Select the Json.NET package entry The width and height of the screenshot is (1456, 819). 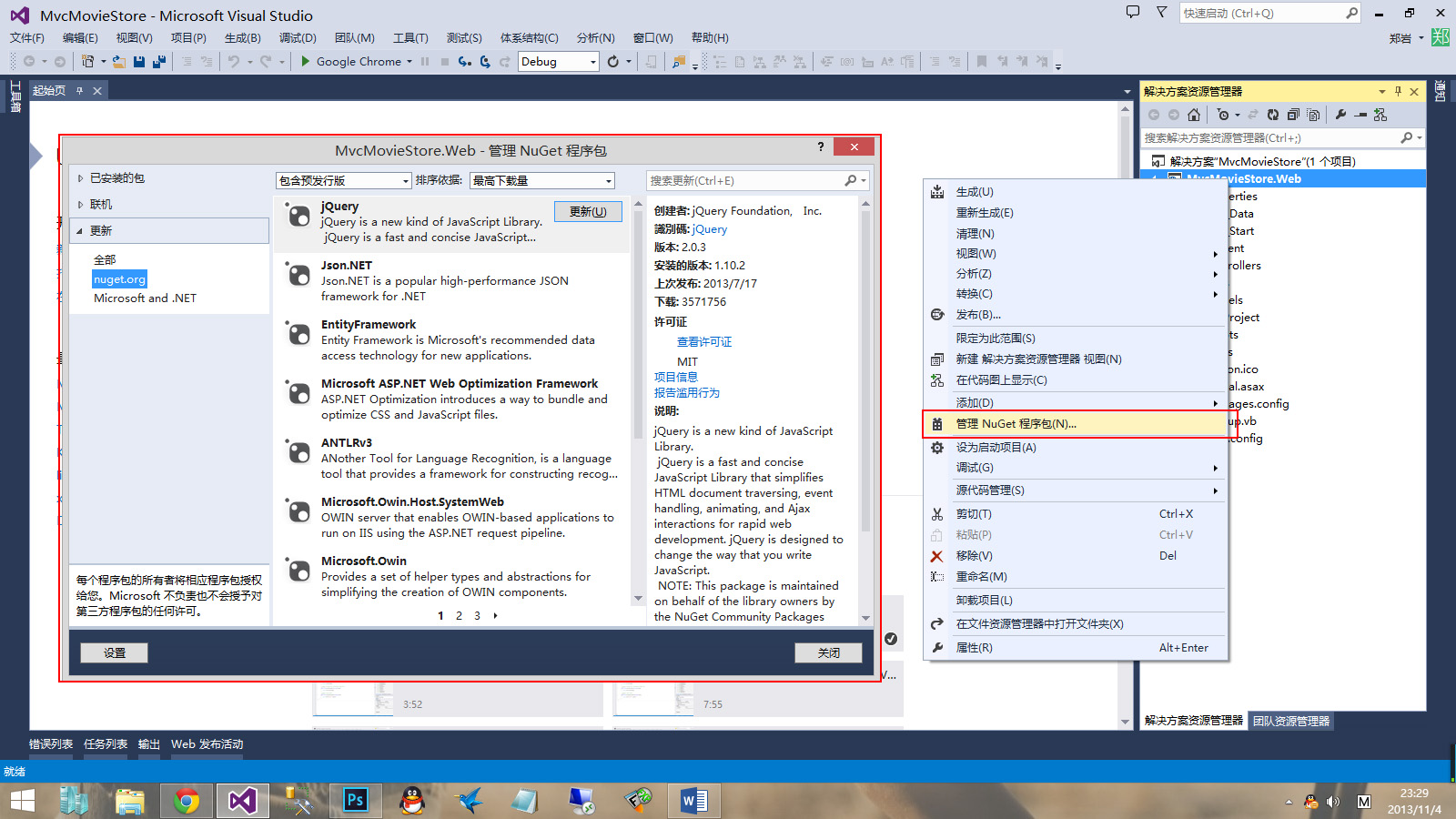click(451, 280)
